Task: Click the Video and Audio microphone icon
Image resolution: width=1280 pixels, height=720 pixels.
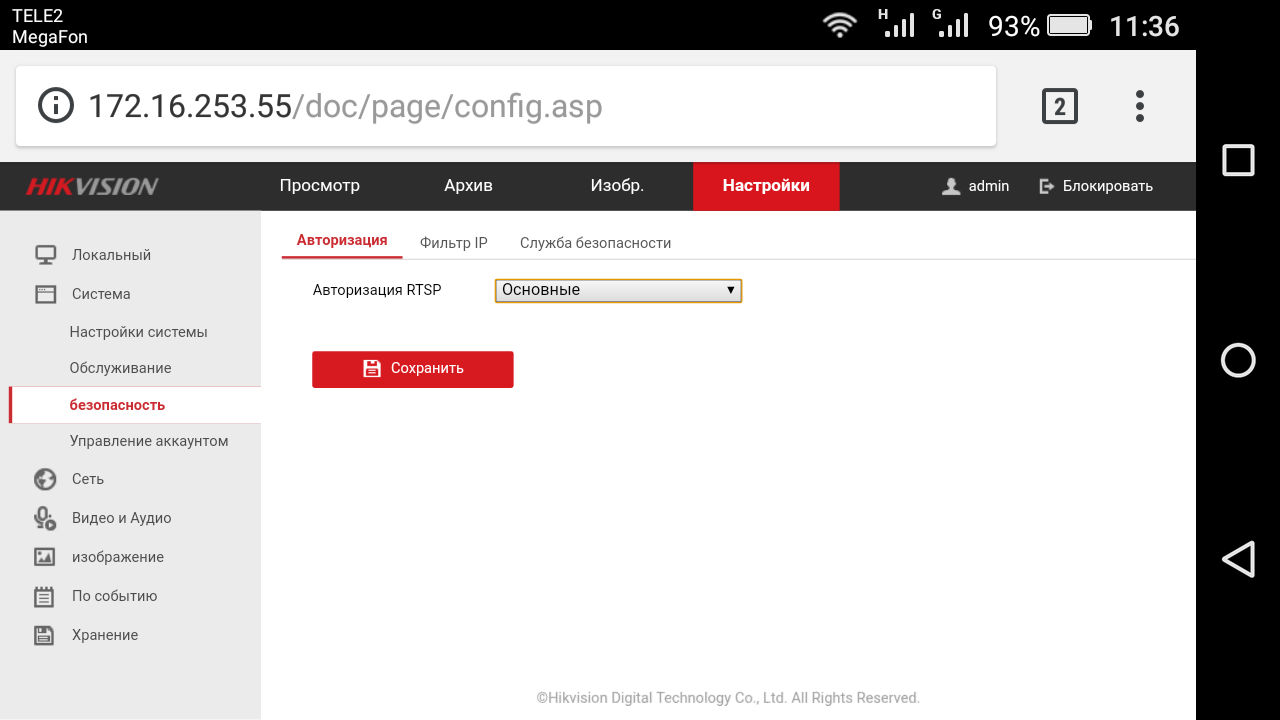Action: pyautogui.click(x=45, y=518)
